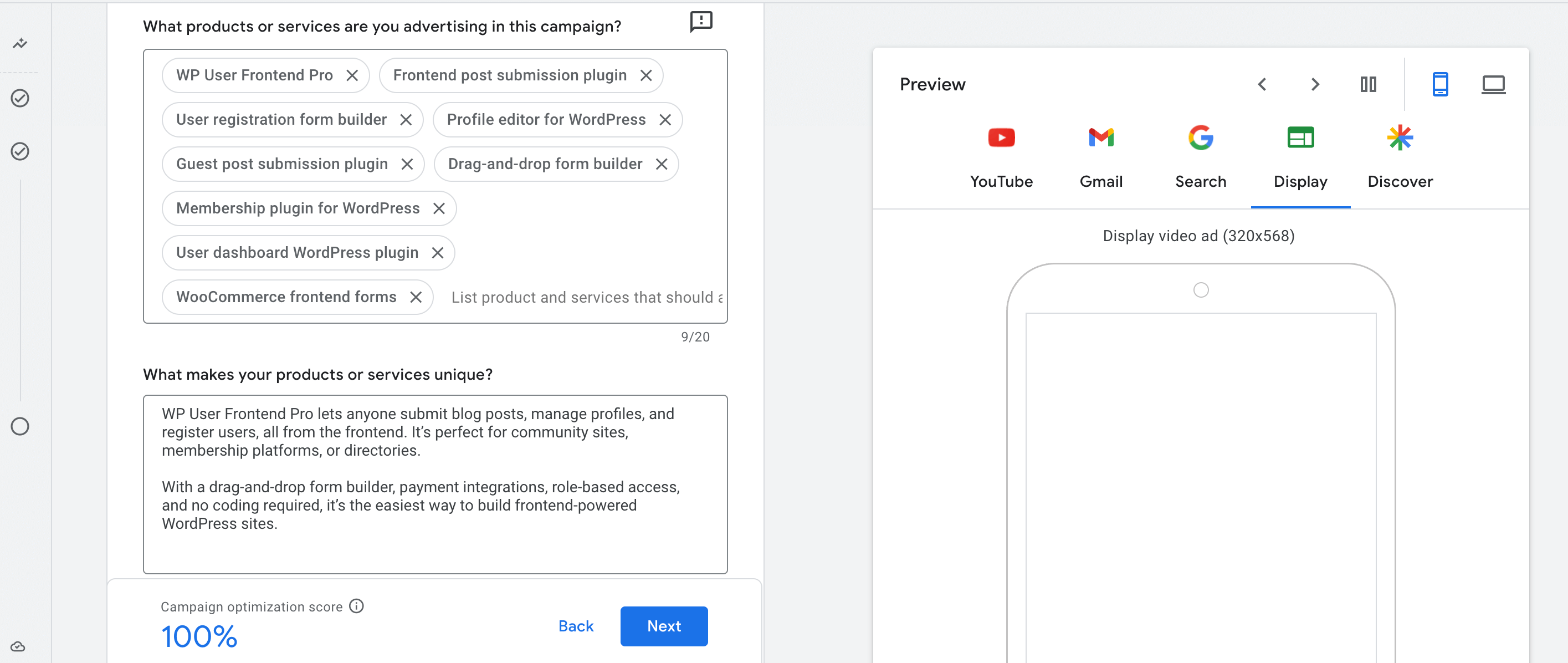Remove User registration form builder chip
Image resolution: width=1568 pixels, height=663 pixels.
[406, 120]
